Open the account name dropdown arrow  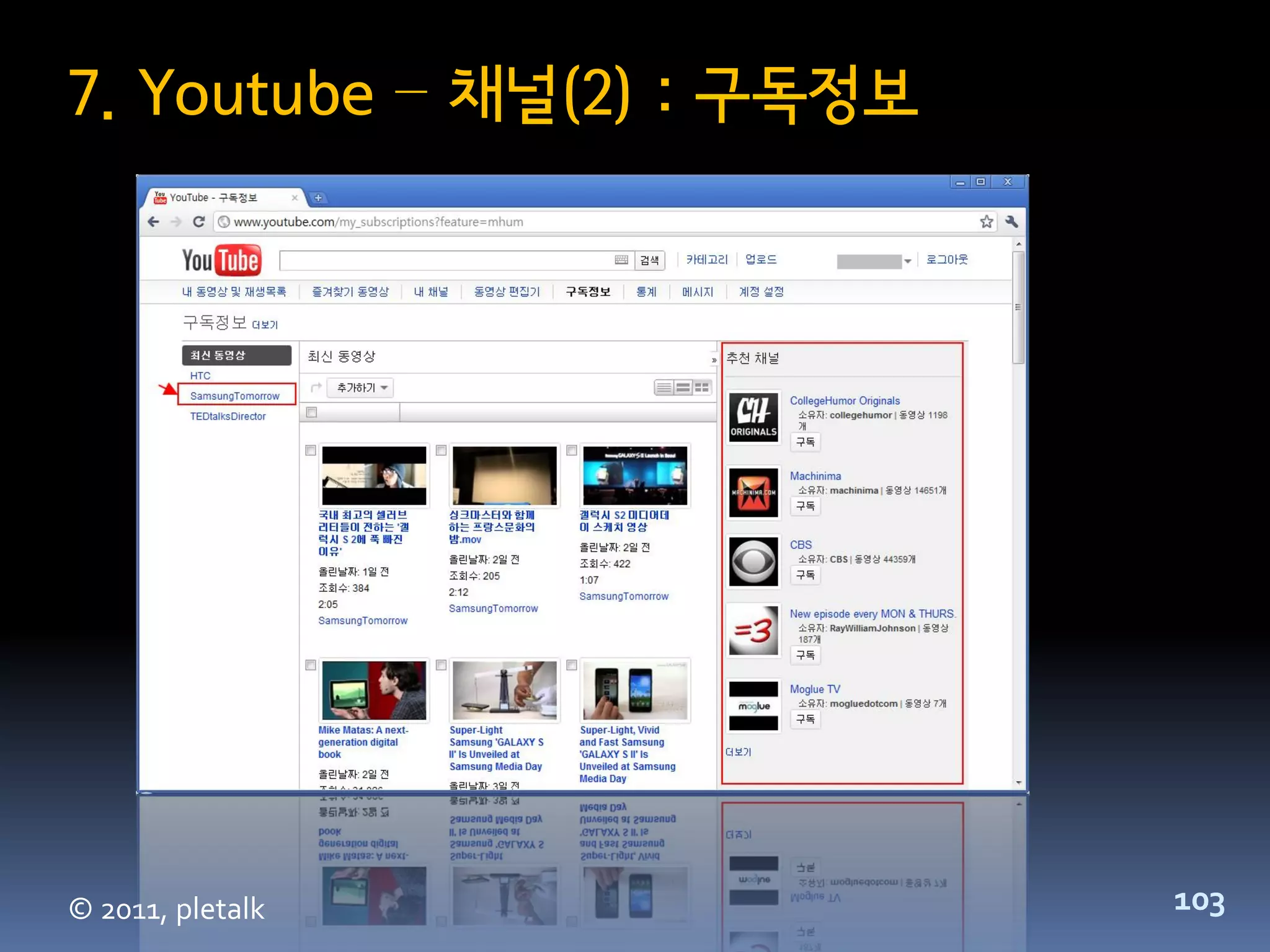(x=907, y=261)
